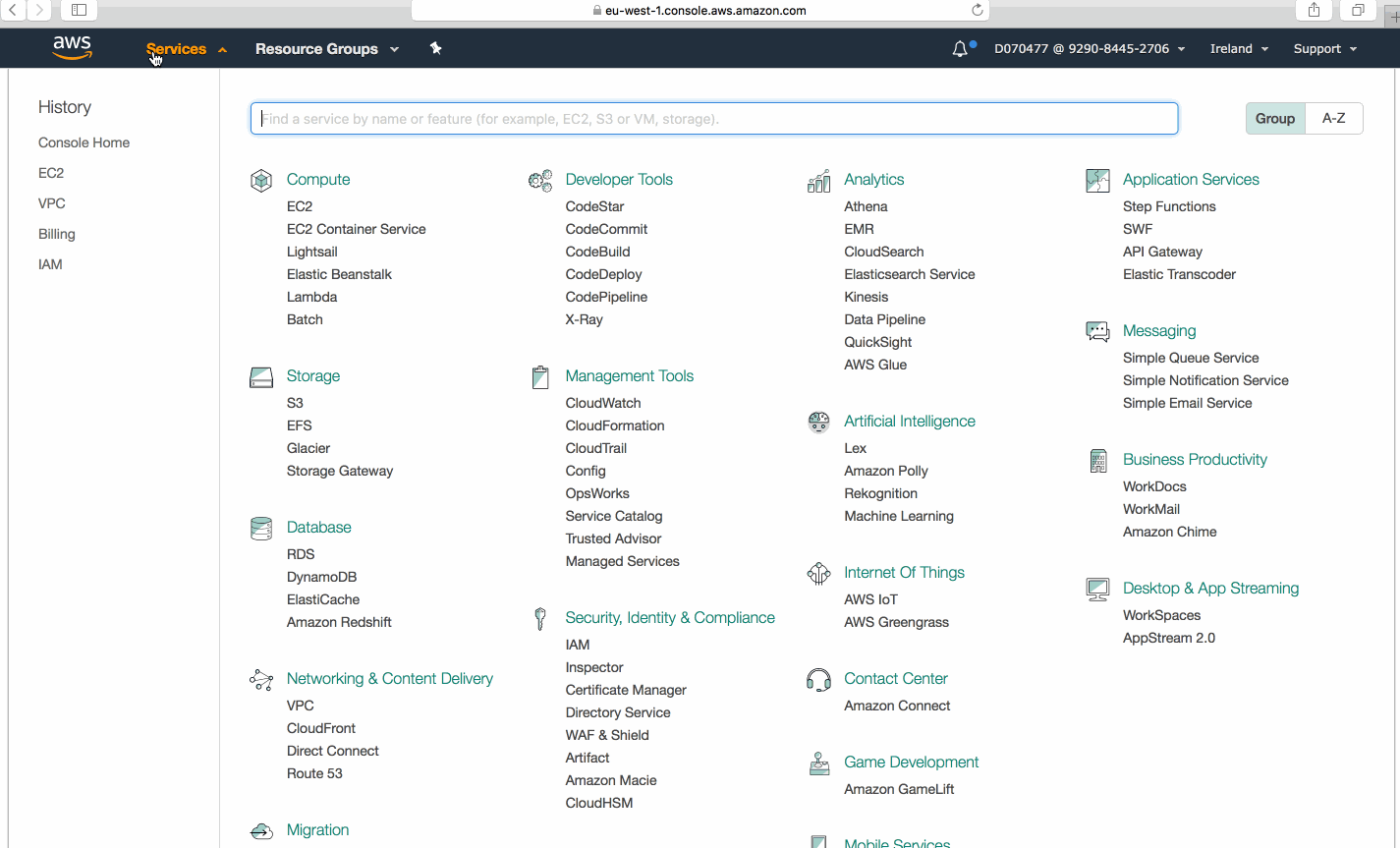1400x848 pixels.
Task: Click the Migration category icon
Action: 261,831
